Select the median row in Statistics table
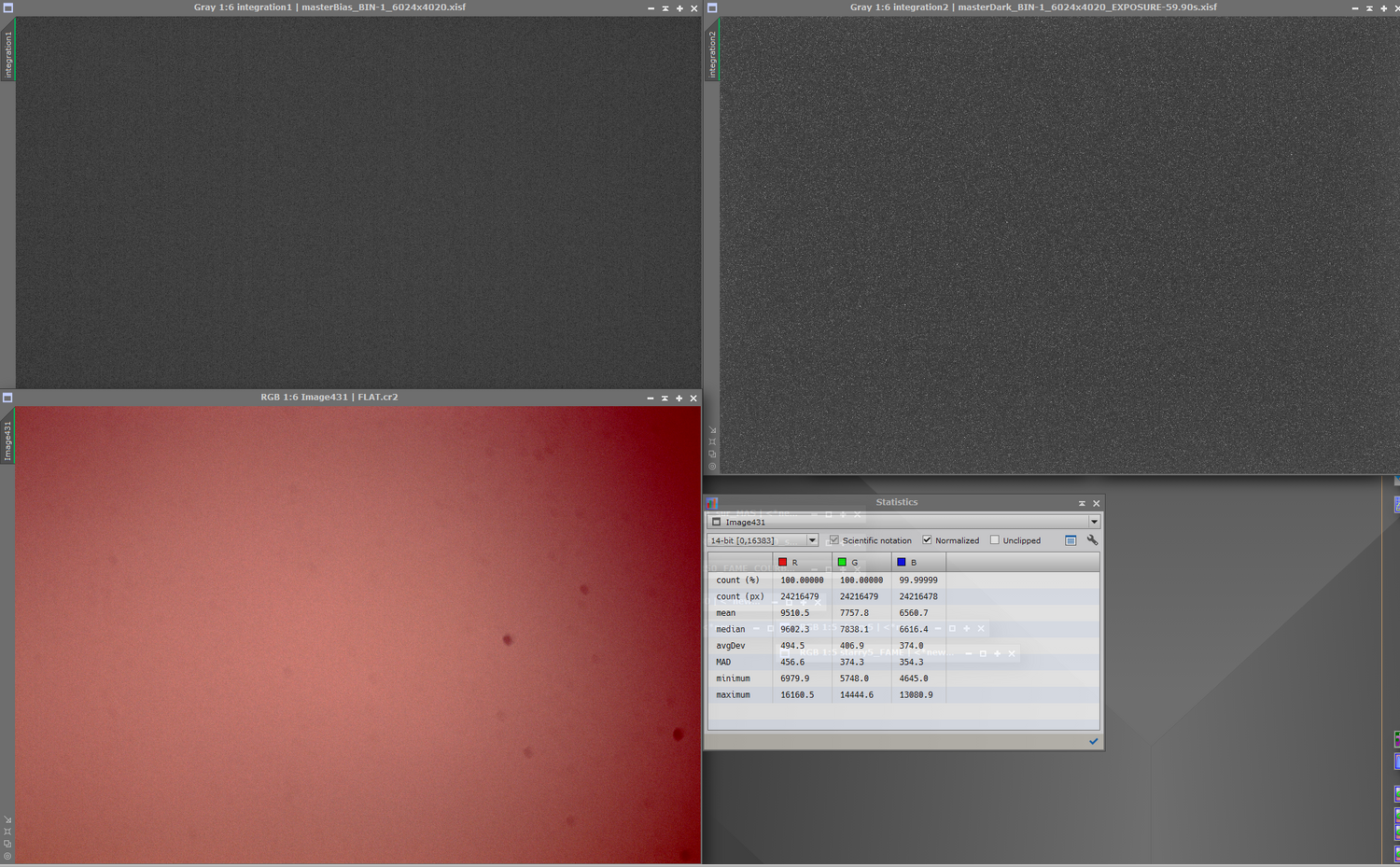 [x=903, y=629]
